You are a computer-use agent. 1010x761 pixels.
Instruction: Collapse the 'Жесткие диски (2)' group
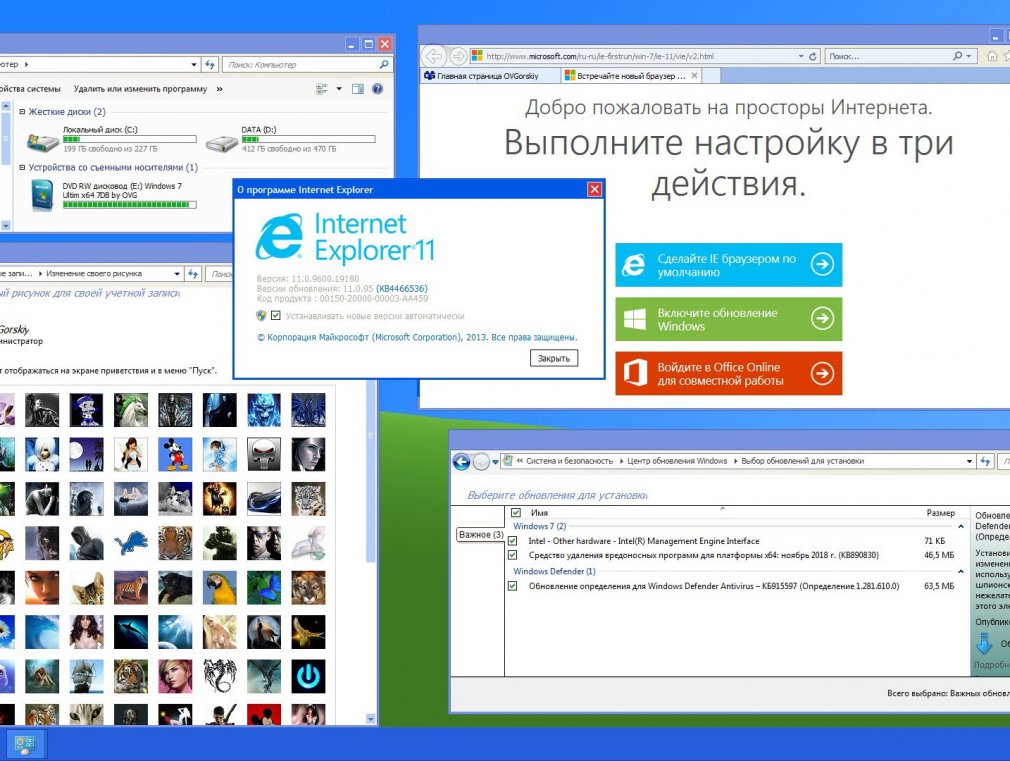(x=22, y=111)
